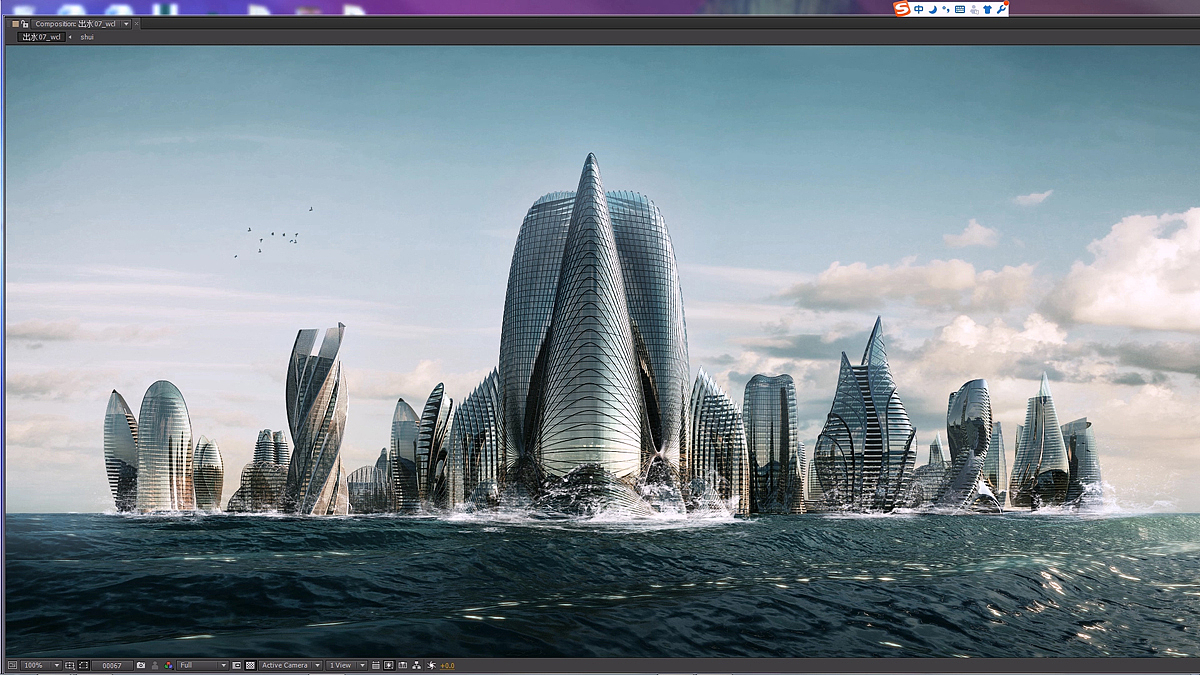This screenshot has width=1200, height=675.
Task: Open the grid and guide options icon
Action: (x=70, y=665)
